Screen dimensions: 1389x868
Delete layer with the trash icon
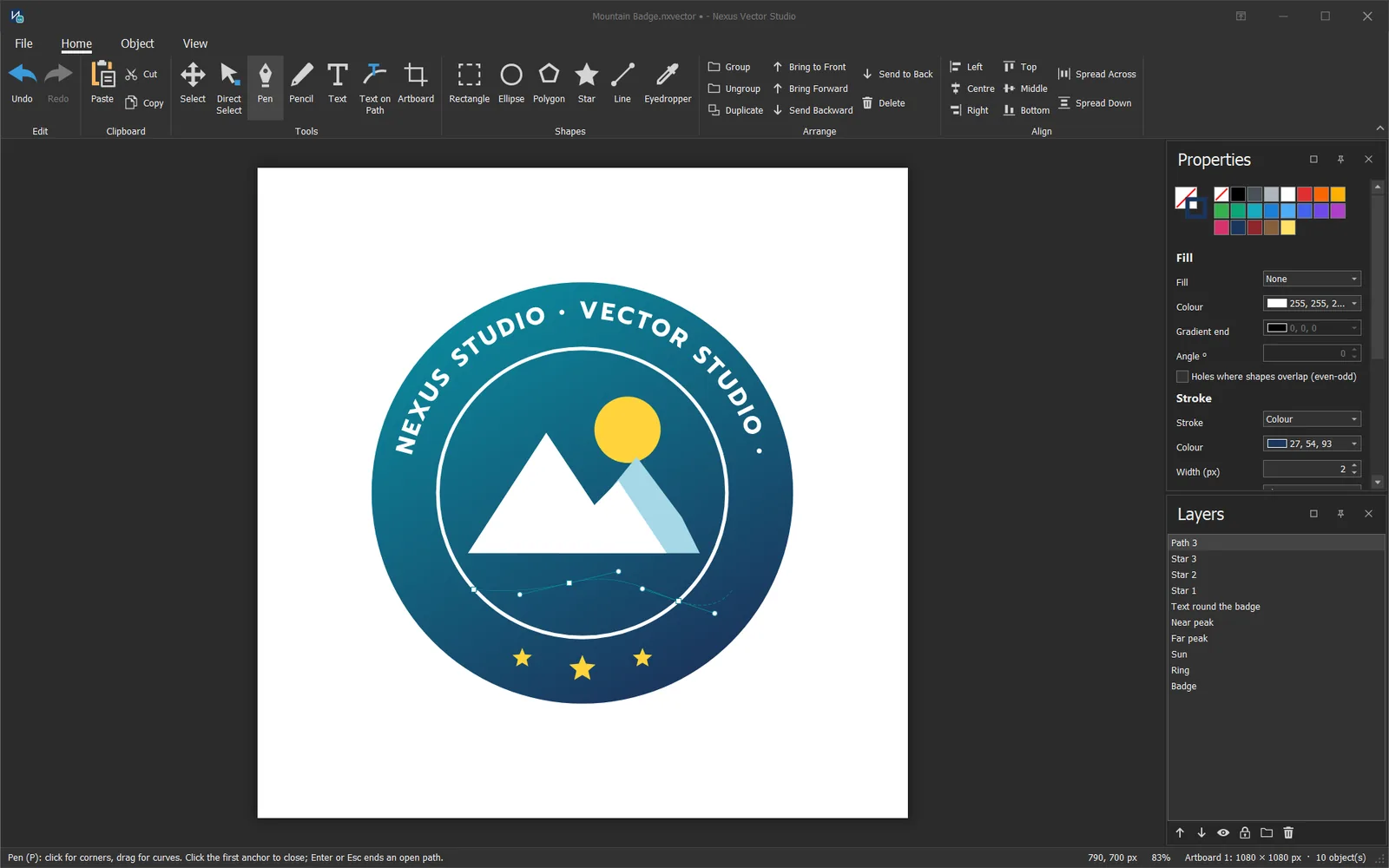pos(1288,832)
